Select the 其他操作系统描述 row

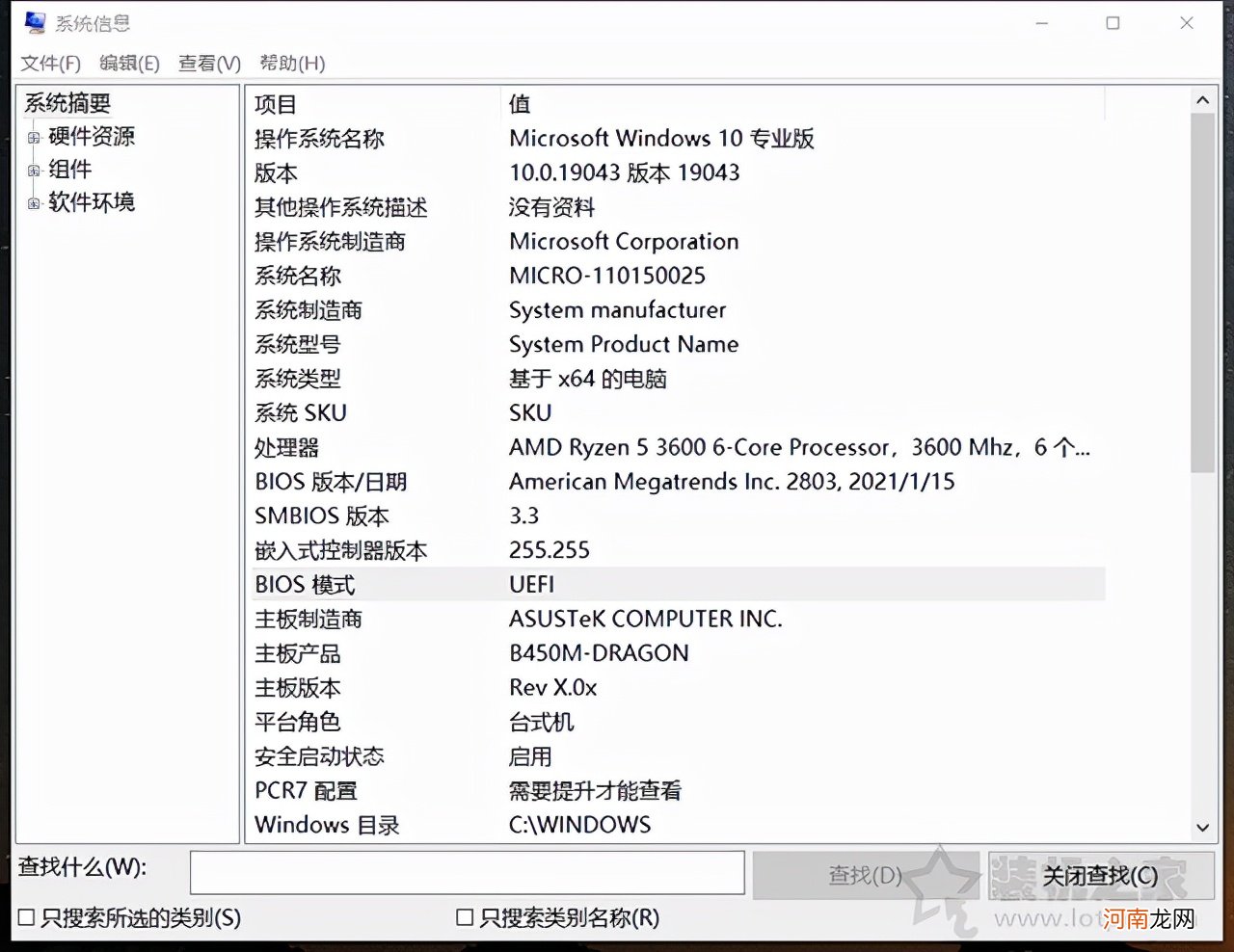coord(678,207)
